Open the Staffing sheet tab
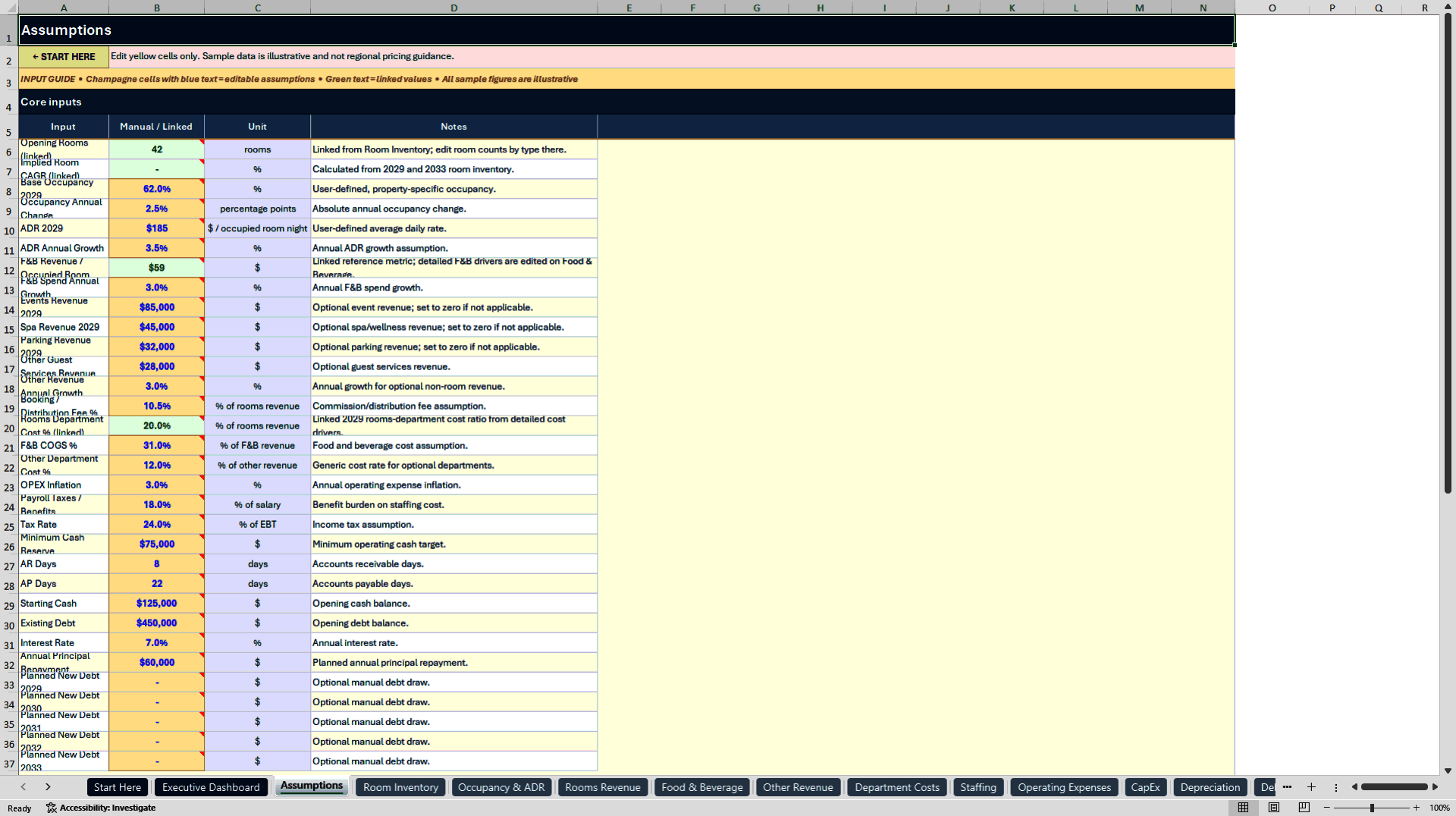This screenshot has height=816, width=1456. [x=978, y=787]
